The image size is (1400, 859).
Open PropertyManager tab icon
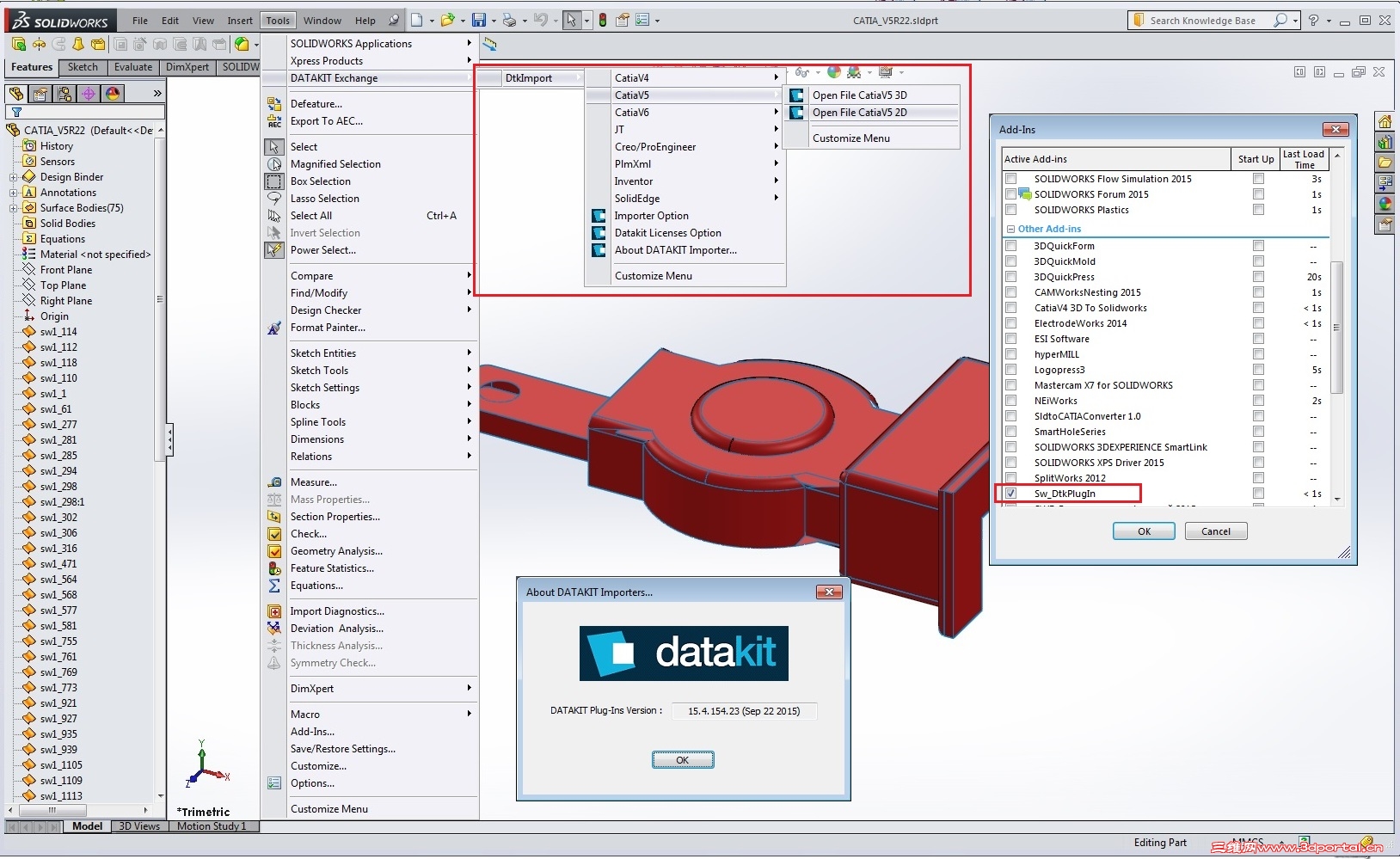coord(40,93)
